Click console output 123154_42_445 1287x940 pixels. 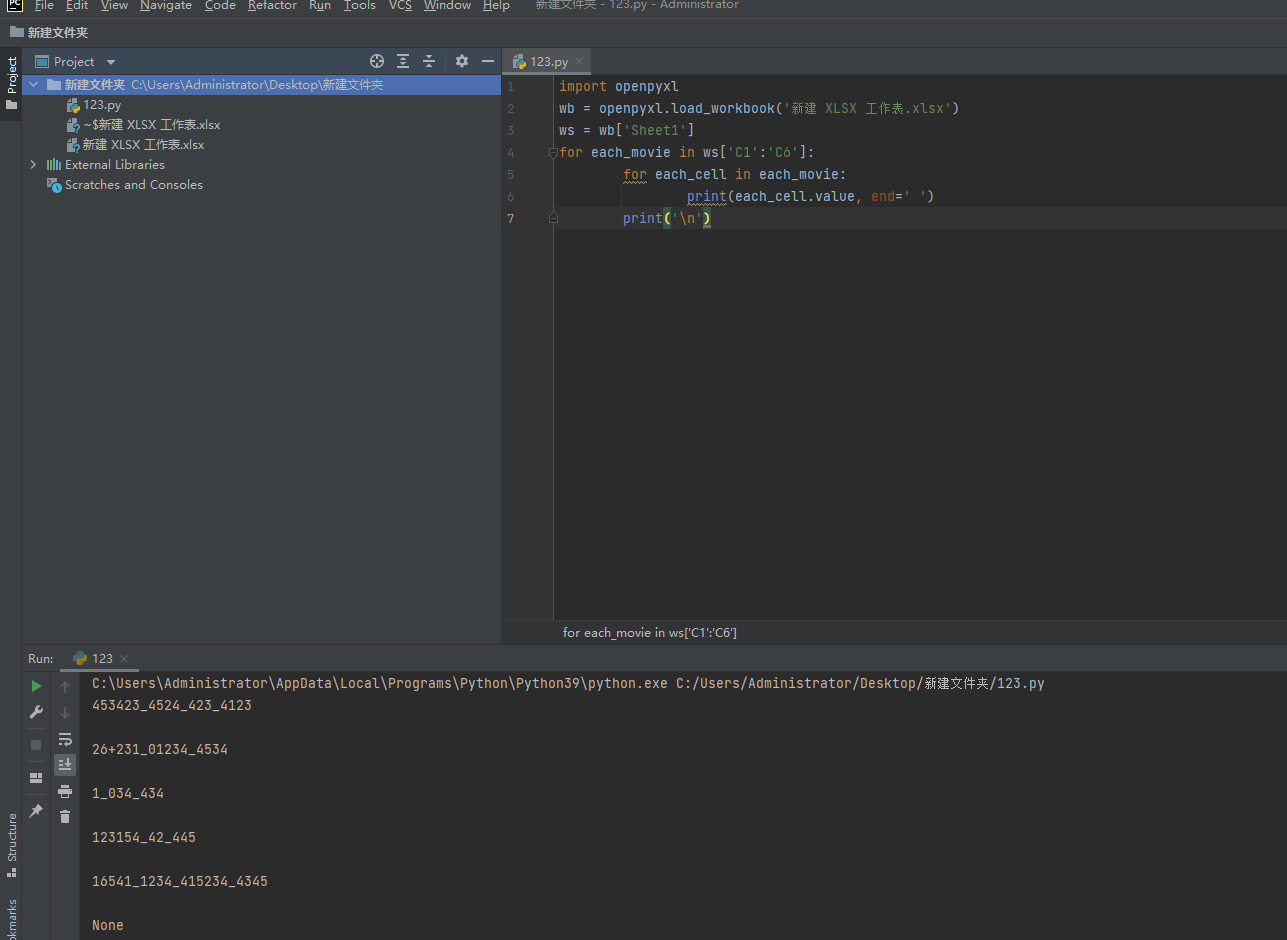[144, 838]
